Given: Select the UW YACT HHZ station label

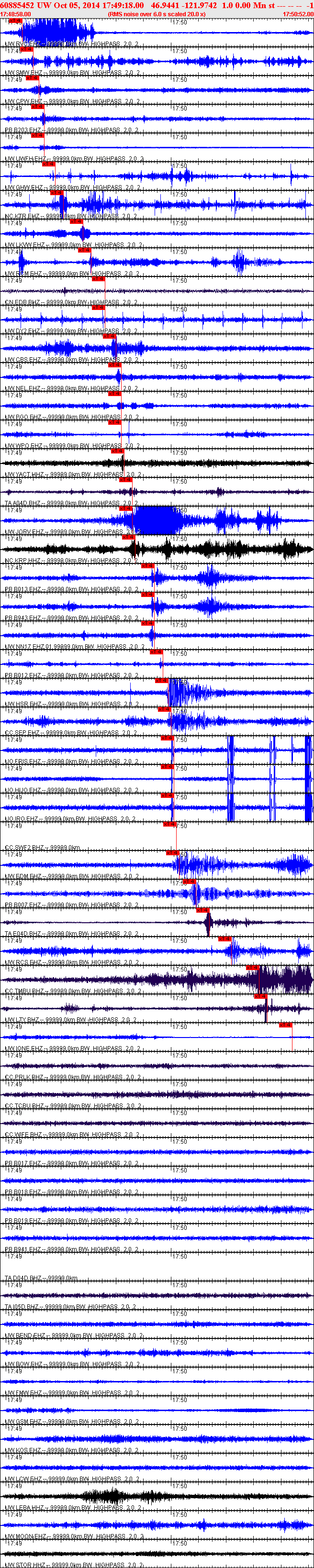Looking at the screenshot, I should pos(74,474).
